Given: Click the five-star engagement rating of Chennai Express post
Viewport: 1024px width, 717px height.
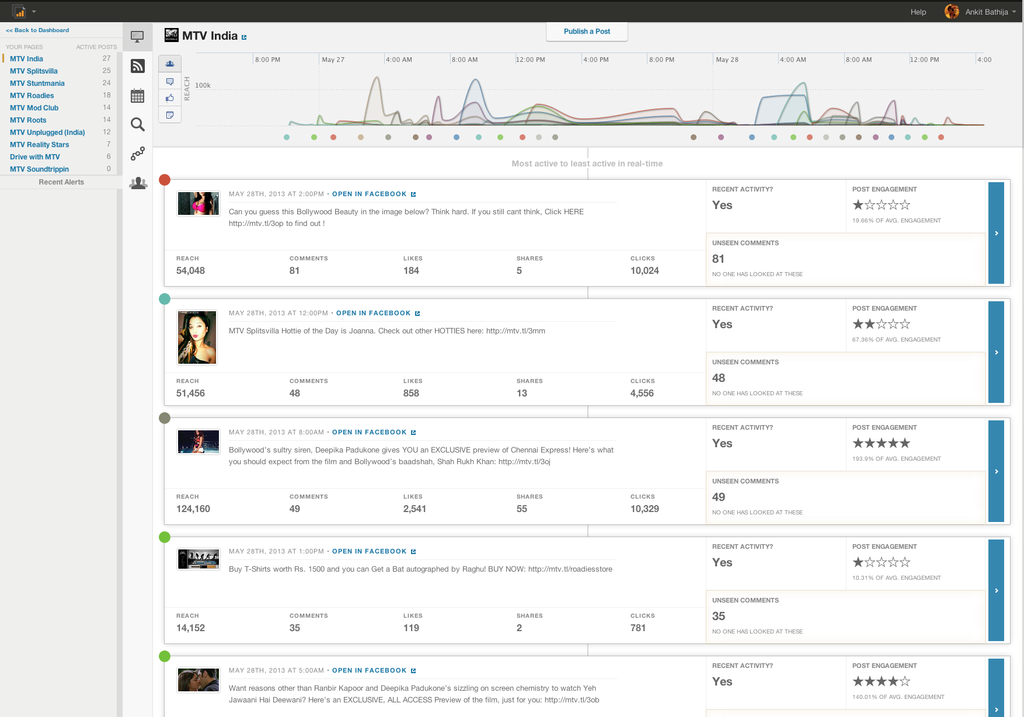Looking at the screenshot, I should click(881, 443).
